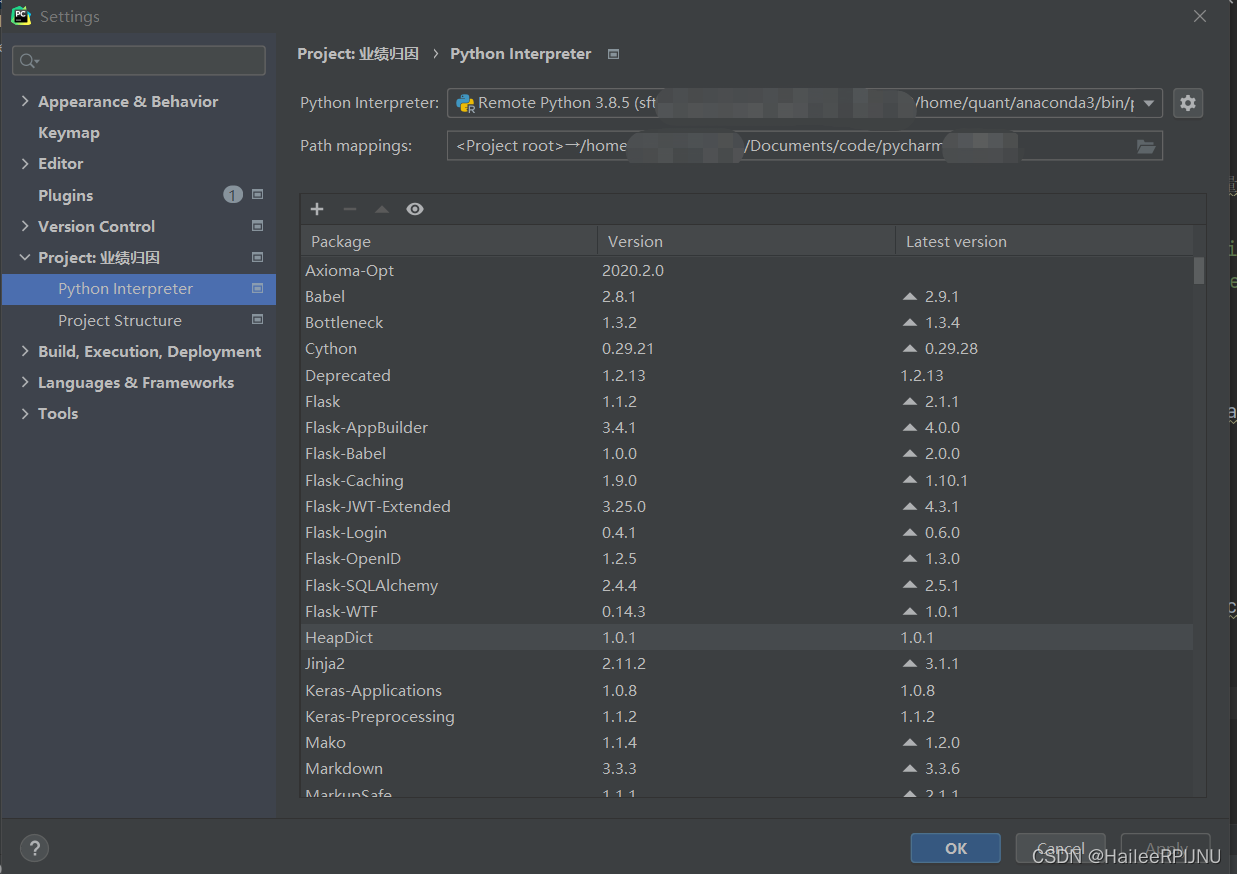Screen dimensions: 1237x874
Task: Select the Flask-Login package row
Action: [x=747, y=532]
